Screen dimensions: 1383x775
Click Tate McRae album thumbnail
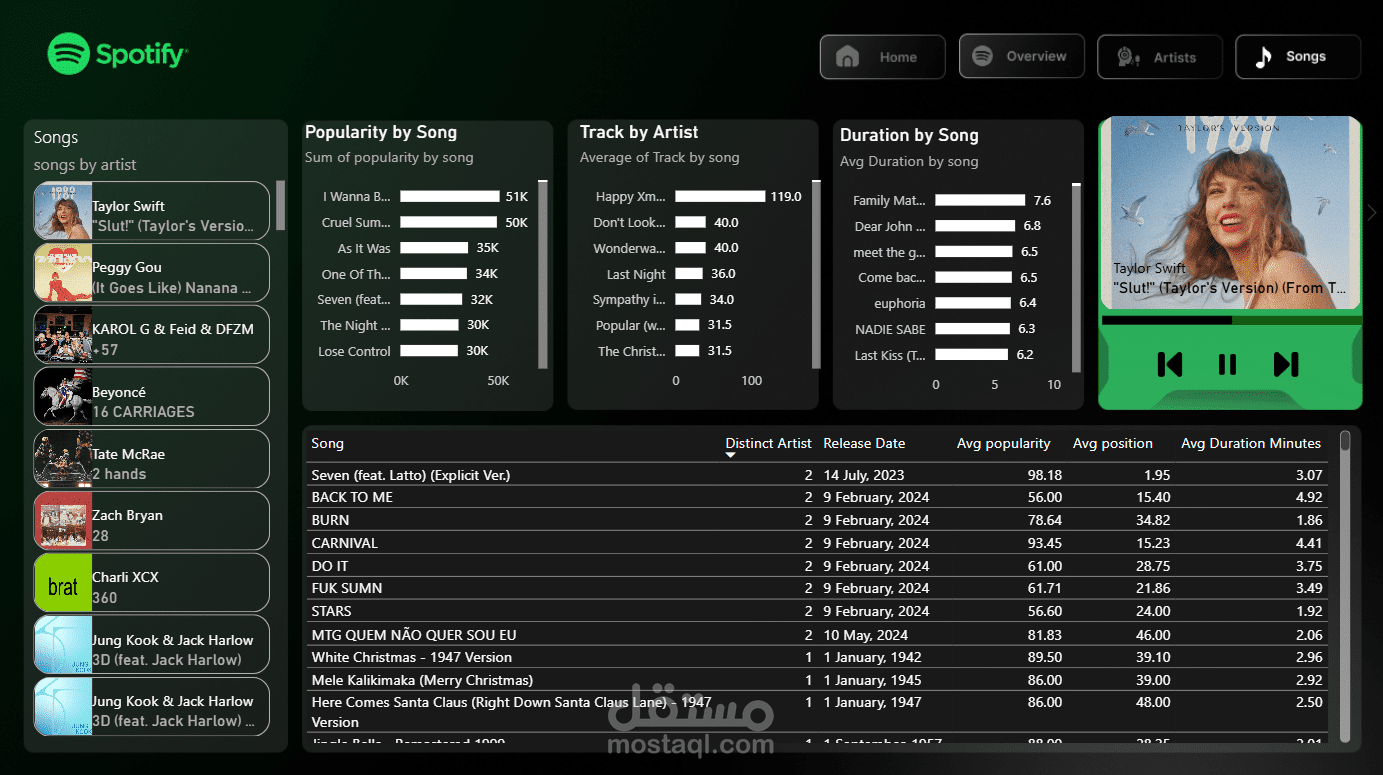coord(63,459)
